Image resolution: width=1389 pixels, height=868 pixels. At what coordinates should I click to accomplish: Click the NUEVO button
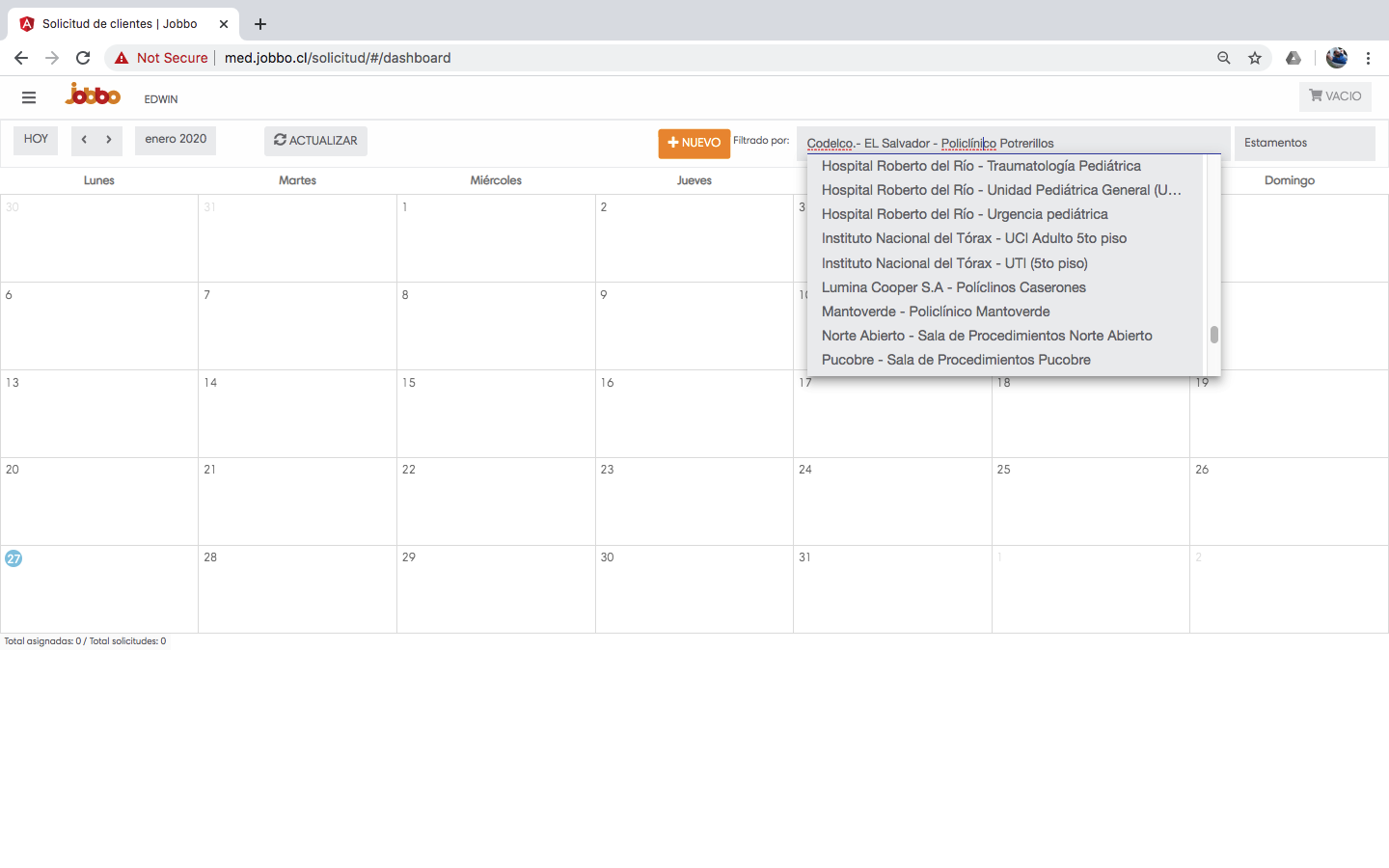[x=694, y=143]
